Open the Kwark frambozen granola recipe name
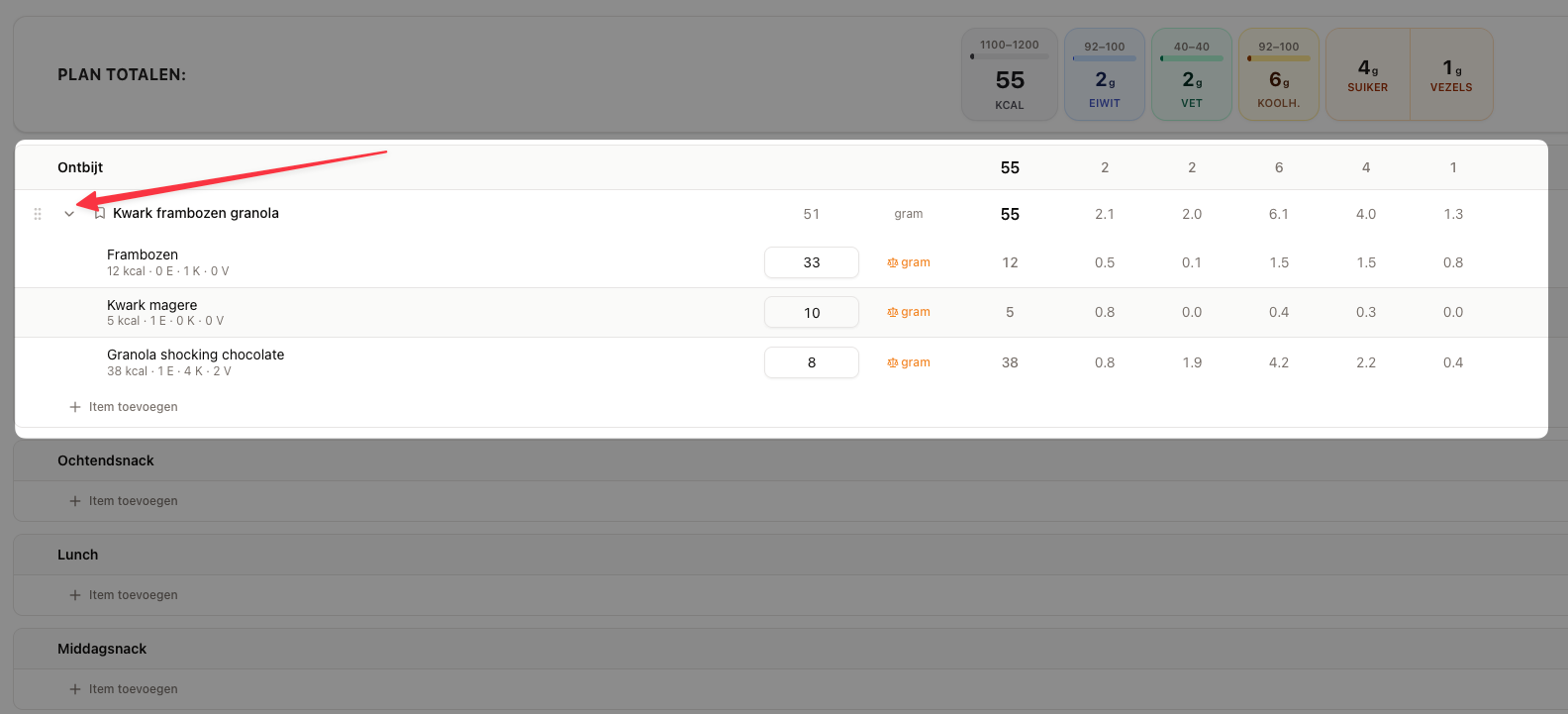1568x714 pixels. tap(196, 213)
